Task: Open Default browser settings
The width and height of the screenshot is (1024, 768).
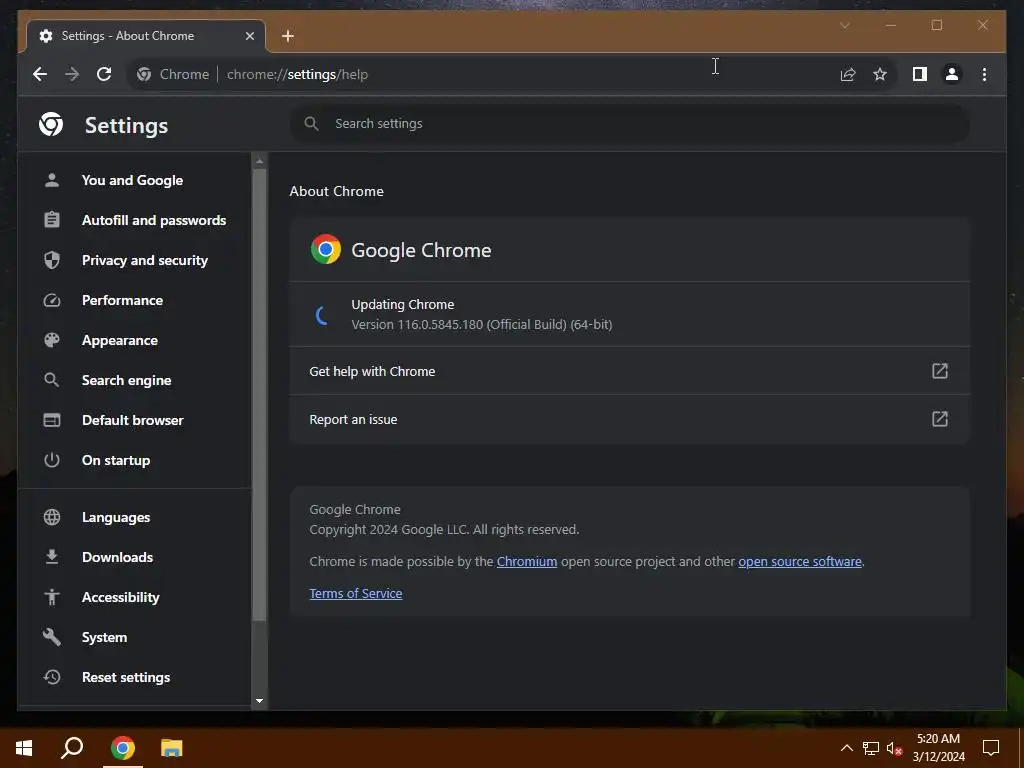Action: 133,420
